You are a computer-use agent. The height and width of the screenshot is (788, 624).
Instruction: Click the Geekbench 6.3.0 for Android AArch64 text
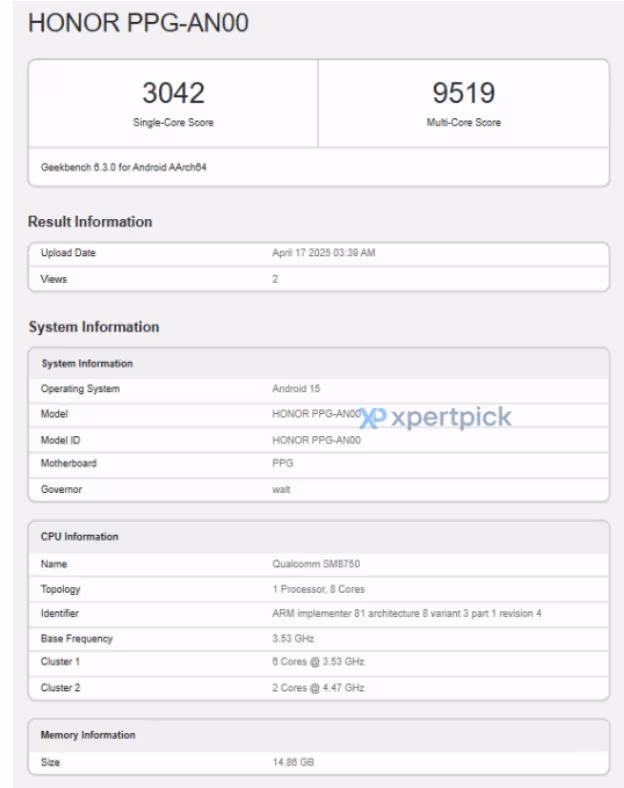(124, 167)
